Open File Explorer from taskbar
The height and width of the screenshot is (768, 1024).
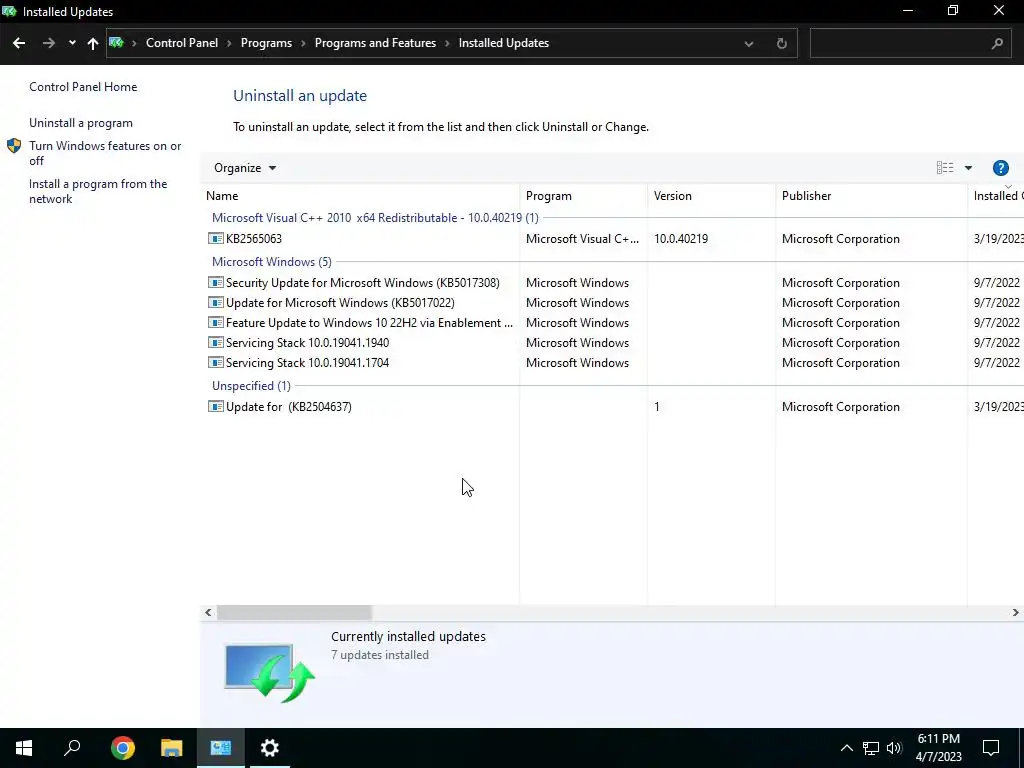[x=172, y=748]
